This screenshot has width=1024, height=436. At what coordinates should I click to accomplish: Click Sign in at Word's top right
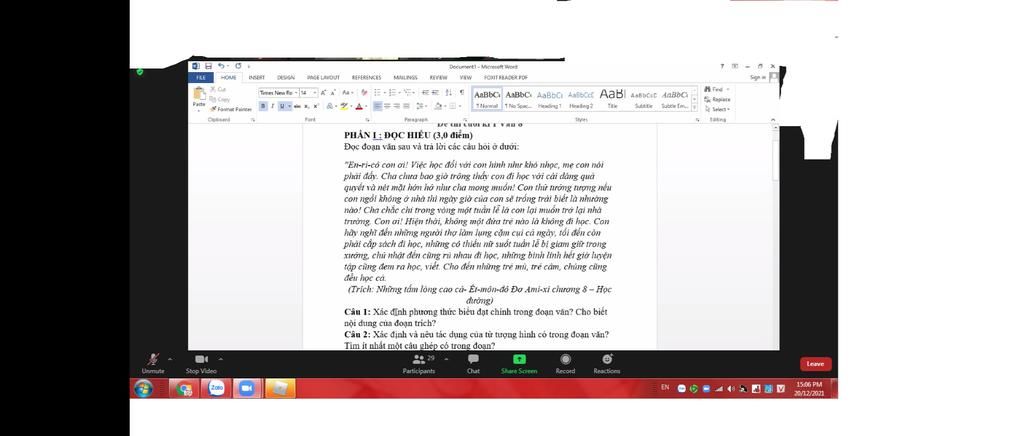pyautogui.click(x=758, y=77)
